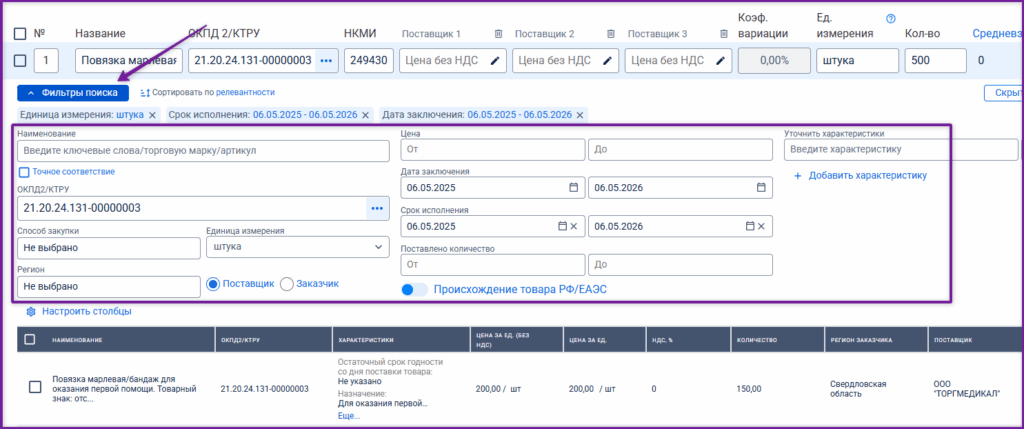Viewport: 1024px width, 429px height.
Task: Click Уточнить характеристики input field
Action: [901, 150]
